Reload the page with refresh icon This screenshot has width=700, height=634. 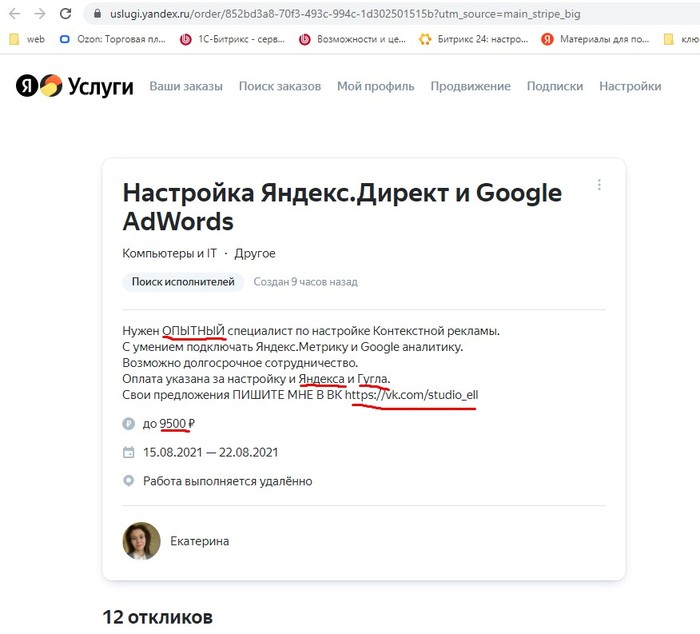[x=66, y=14]
